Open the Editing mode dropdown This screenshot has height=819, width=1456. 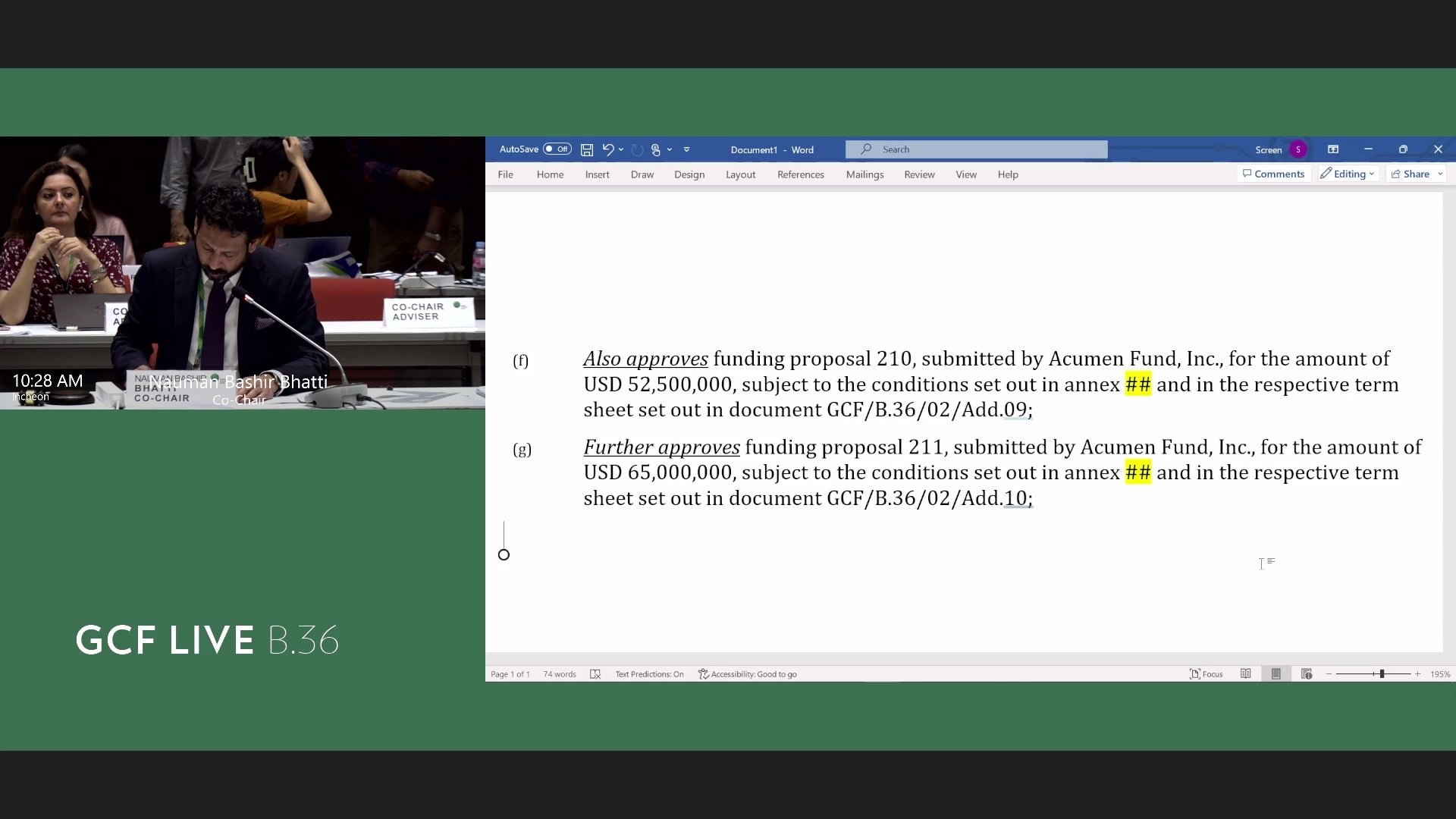point(1348,174)
